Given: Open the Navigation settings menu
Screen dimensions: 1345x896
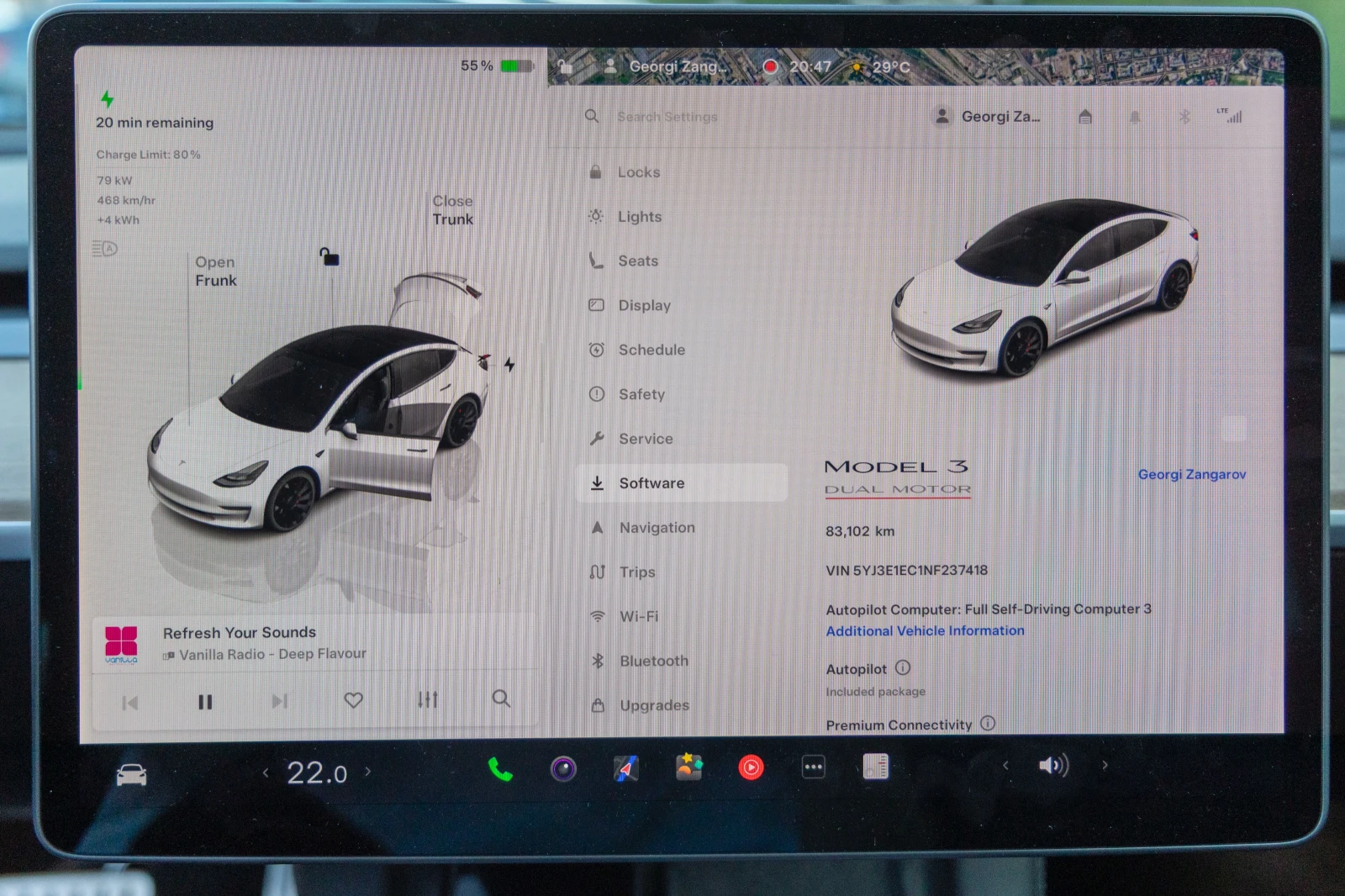Looking at the screenshot, I should [657, 528].
